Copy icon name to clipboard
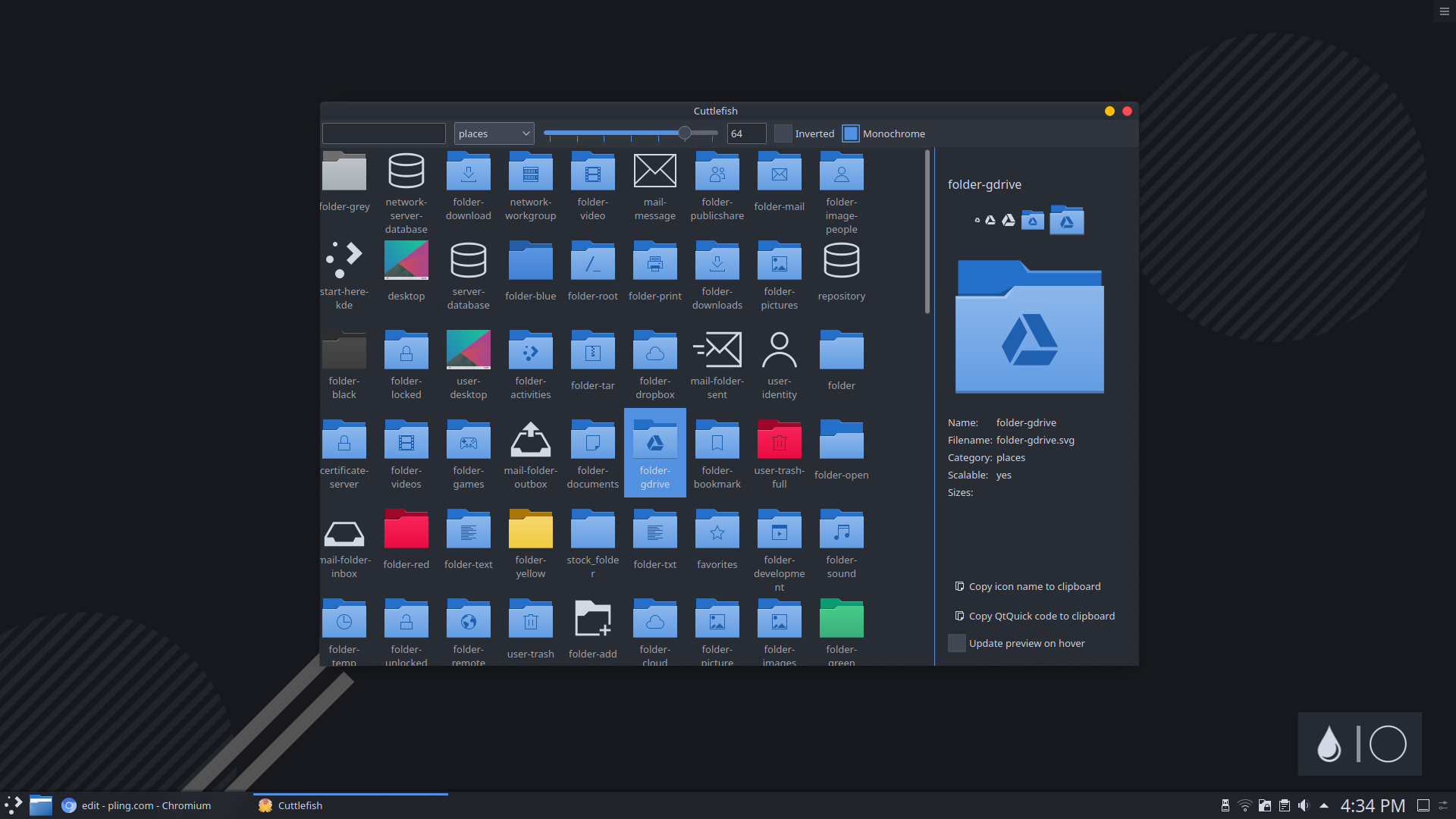 tap(1028, 586)
